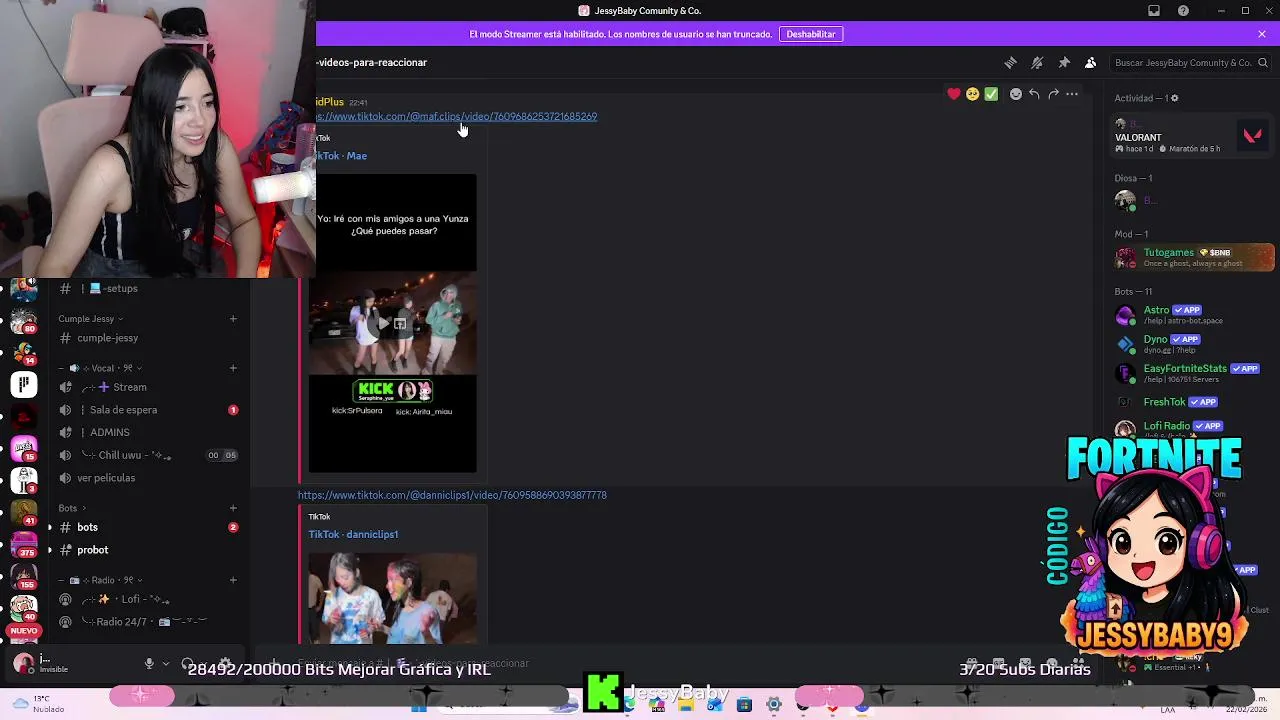Open the server with 41 badge
The height and width of the screenshot is (720, 1280).
click(x=24, y=513)
